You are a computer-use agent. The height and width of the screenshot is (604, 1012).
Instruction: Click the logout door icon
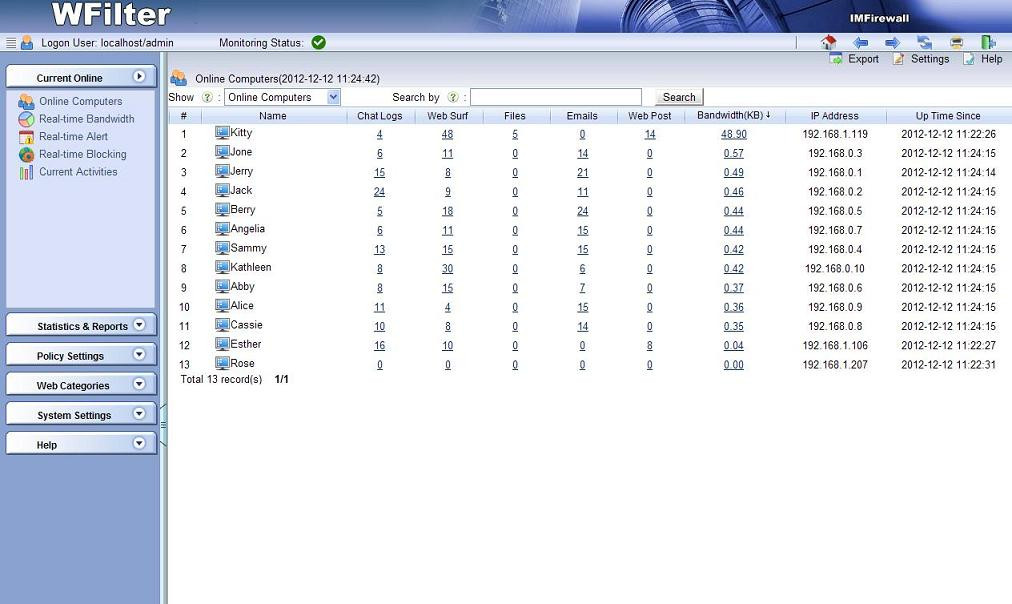tap(988, 43)
